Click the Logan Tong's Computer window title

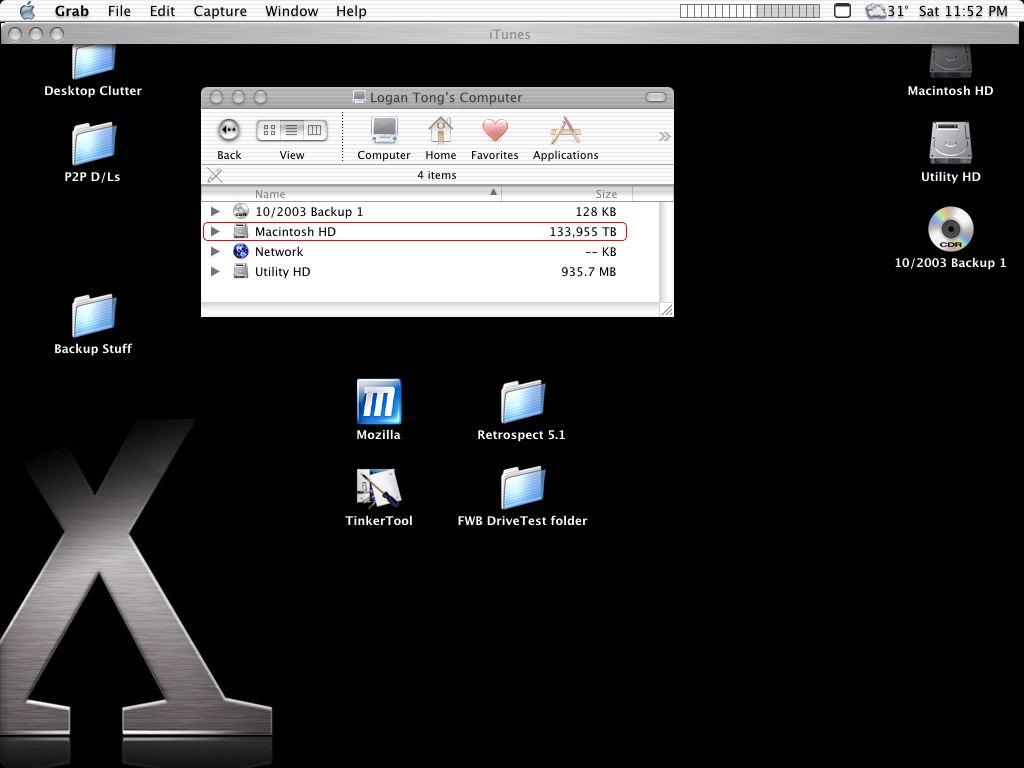coord(446,97)
